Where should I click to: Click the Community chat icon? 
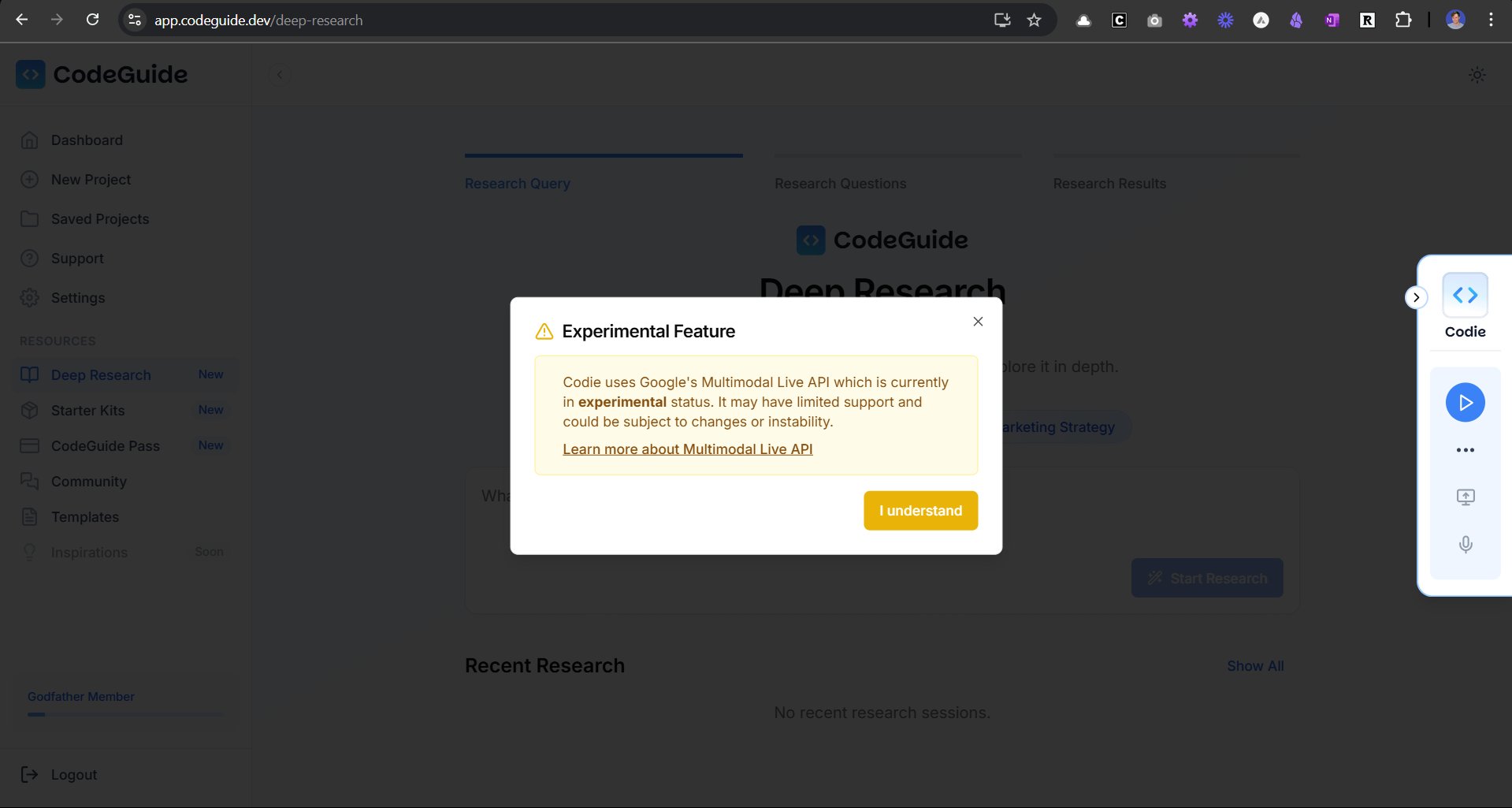[30, 482]
